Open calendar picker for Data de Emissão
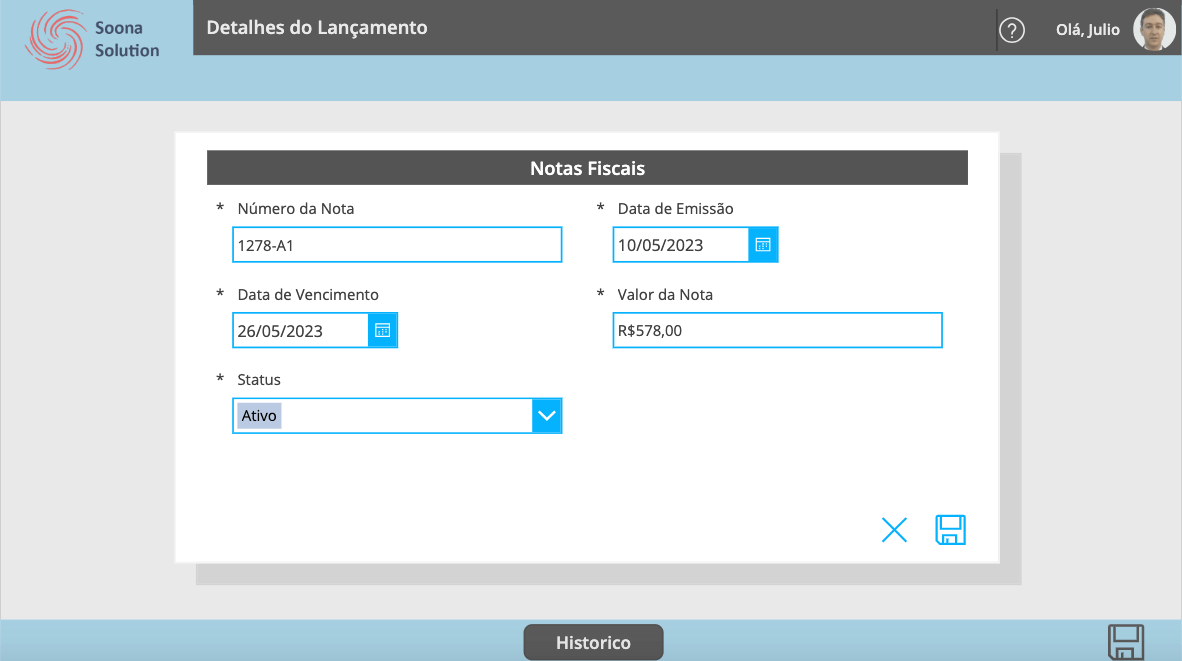Viewport: 1182px width, 661px height. coord(763,245)
